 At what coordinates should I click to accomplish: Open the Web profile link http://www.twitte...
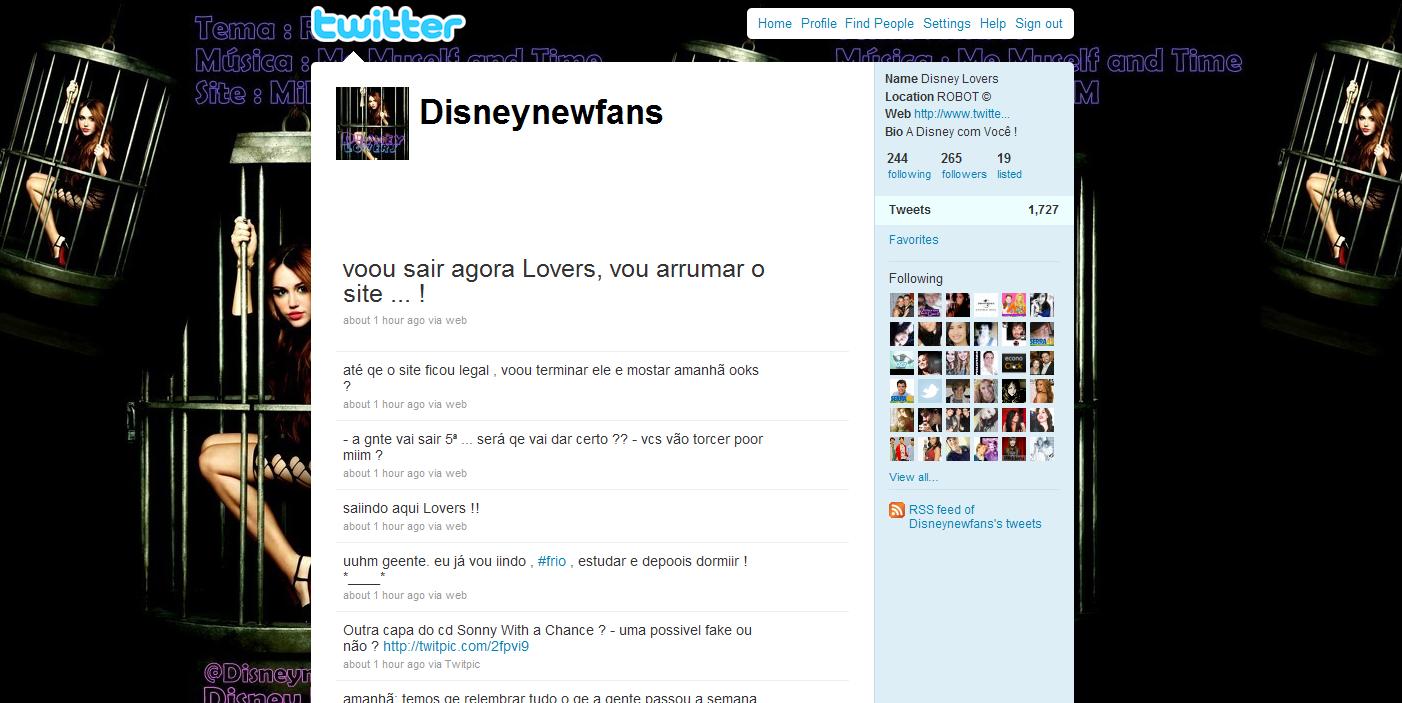click(x=962, y=114)
